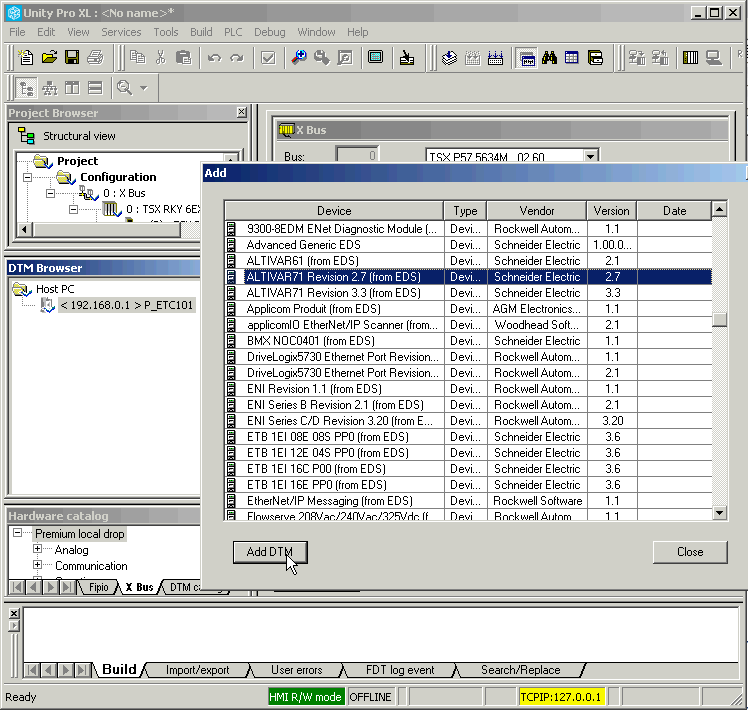
Task: Click the blue data table toolbar icon
Action: (x=572, y=58)
